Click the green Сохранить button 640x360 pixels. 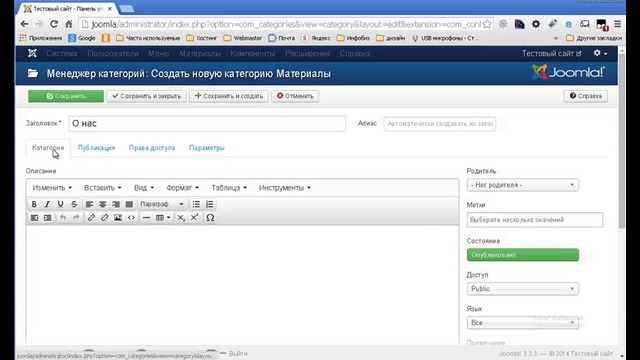tap(66, 96)
